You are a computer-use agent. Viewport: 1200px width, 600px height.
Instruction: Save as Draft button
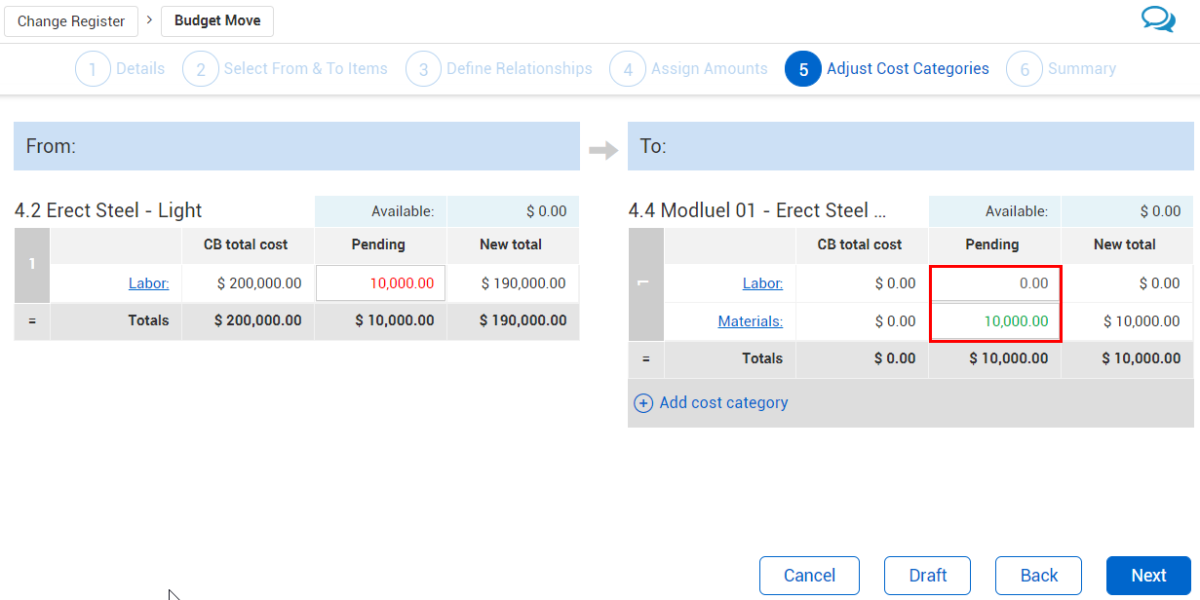coord(927,575)
